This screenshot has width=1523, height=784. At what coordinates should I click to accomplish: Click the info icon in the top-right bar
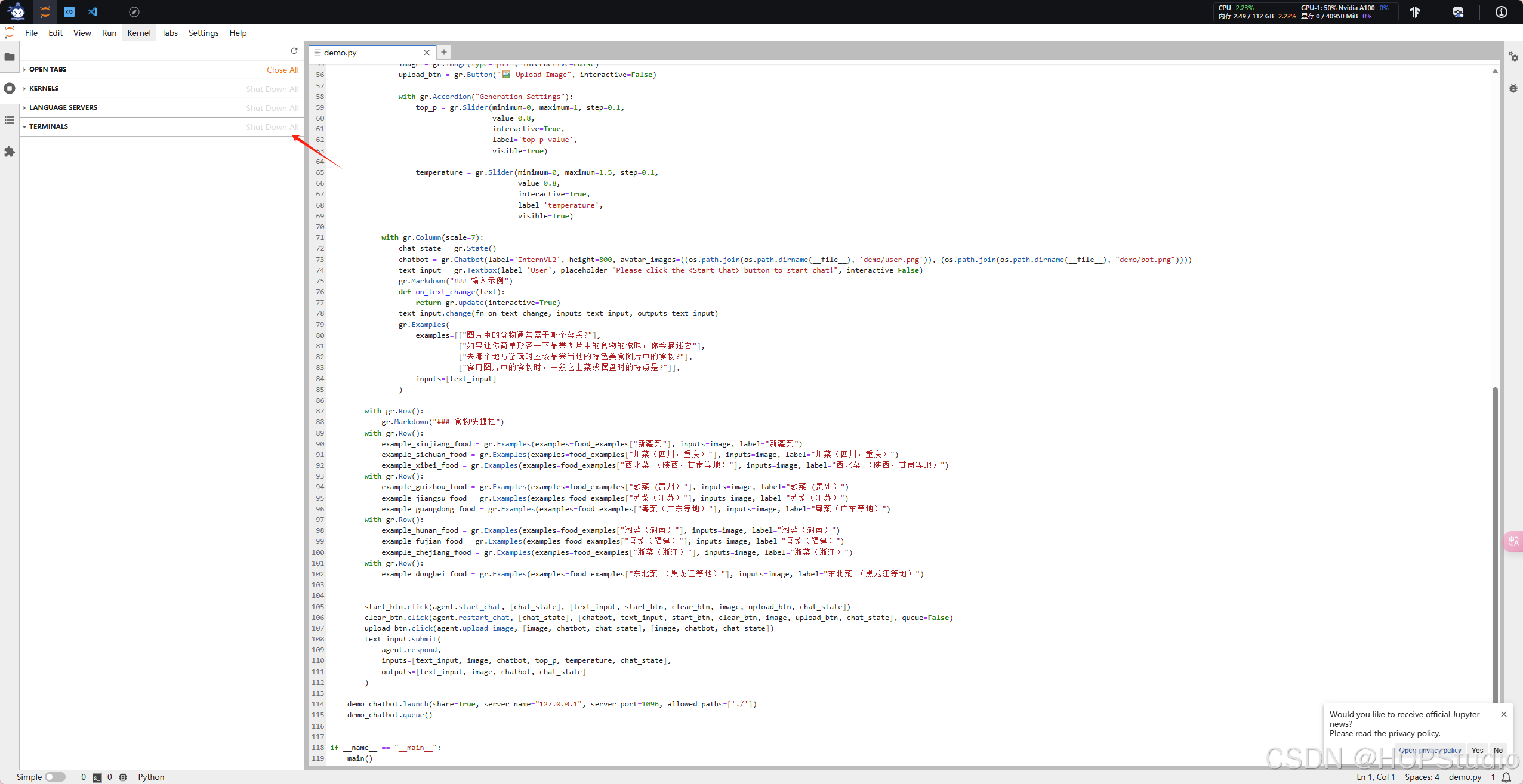[x=1501, y=11]
